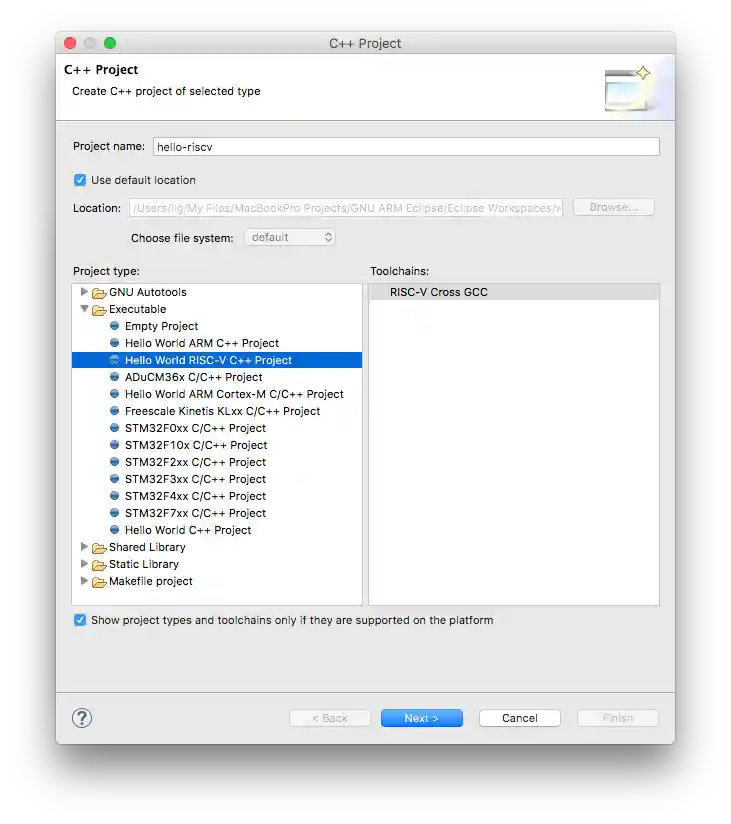Viewport: 731px width, 824px height.
Task: Click the Makefile project label
Action: coord(151,581)
